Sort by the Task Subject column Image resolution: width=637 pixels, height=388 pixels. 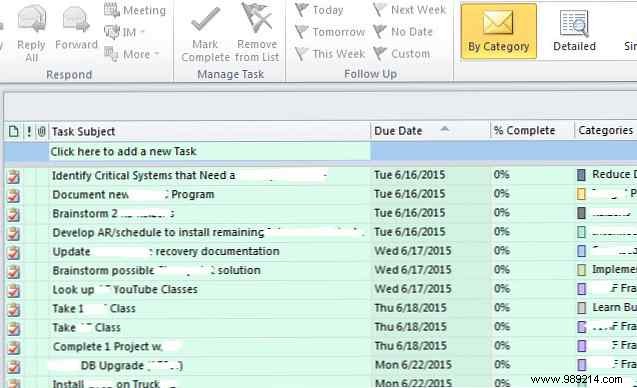pos(209,131)
